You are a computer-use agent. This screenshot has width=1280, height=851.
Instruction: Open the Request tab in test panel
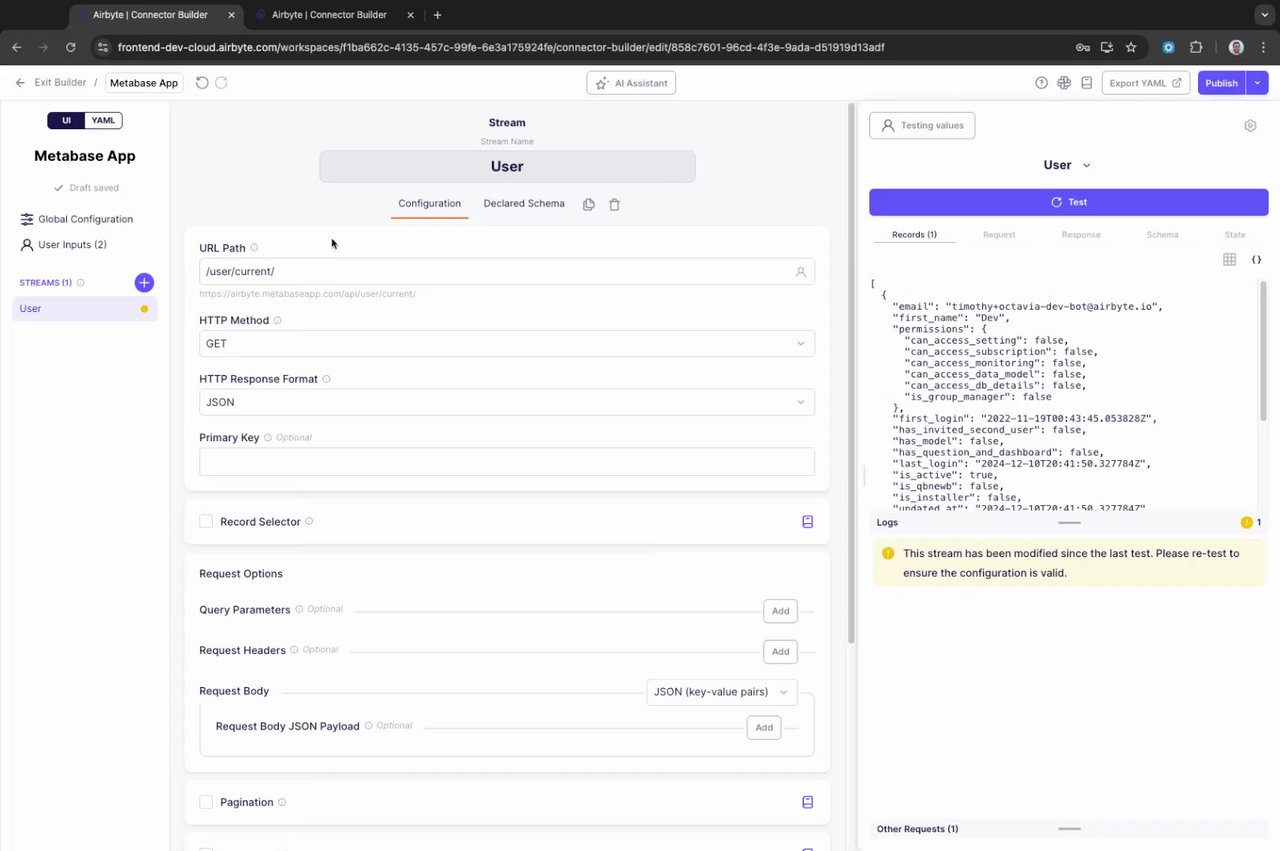point(999,235)
